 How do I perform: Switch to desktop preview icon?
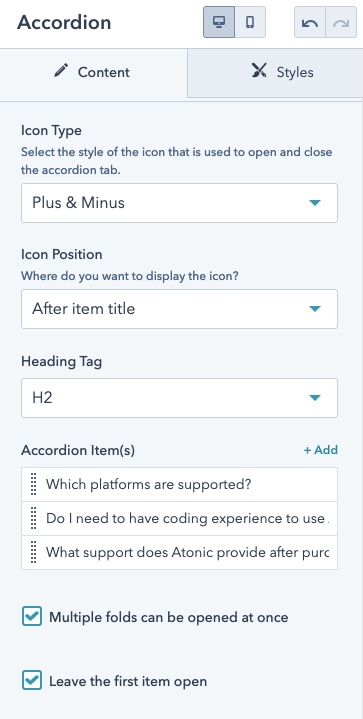coord(219,22)
